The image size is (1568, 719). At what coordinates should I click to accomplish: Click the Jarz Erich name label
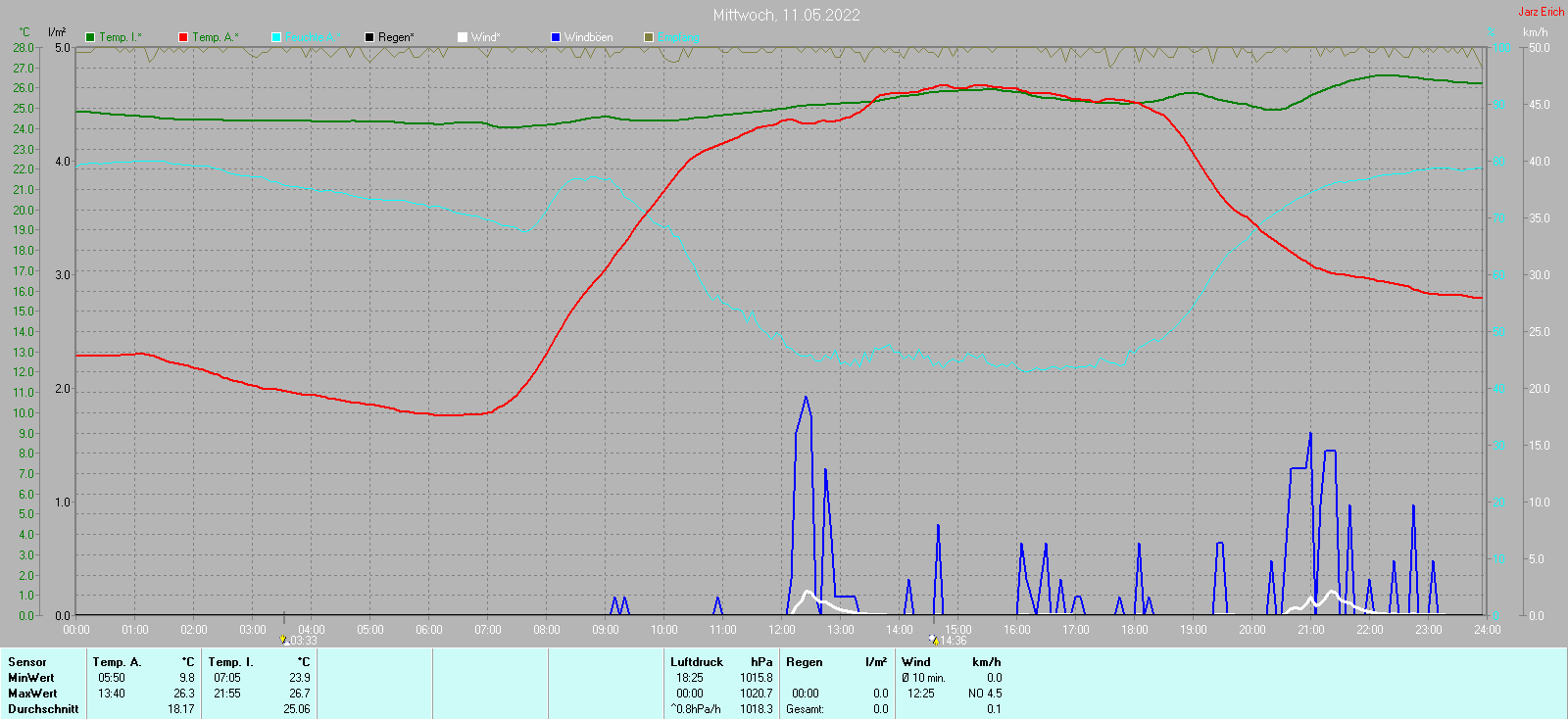click(1541, 12)
